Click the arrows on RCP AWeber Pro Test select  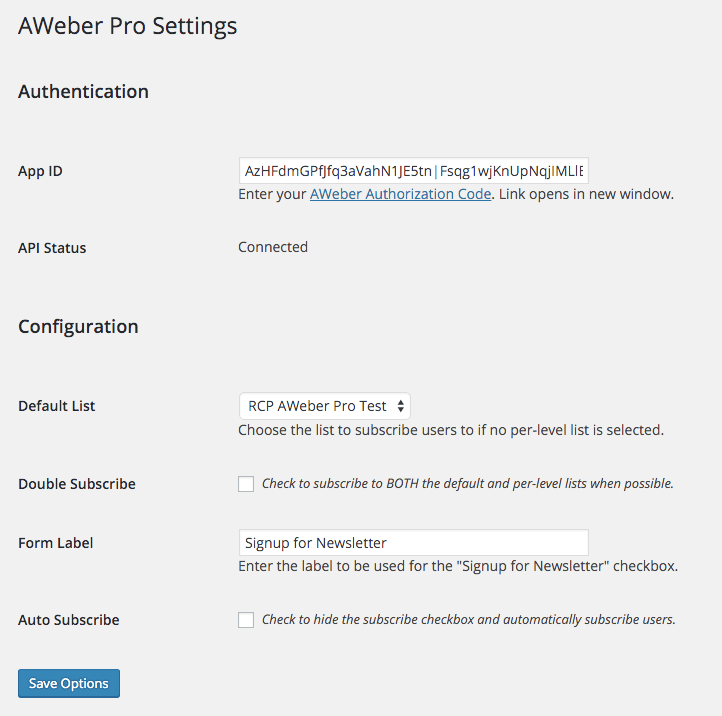401,406
